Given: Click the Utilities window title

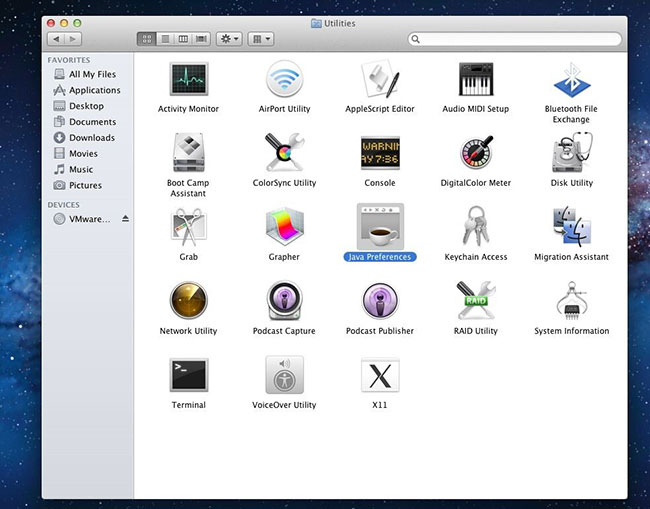Looking at the screenshot, I should pos(339,23).
